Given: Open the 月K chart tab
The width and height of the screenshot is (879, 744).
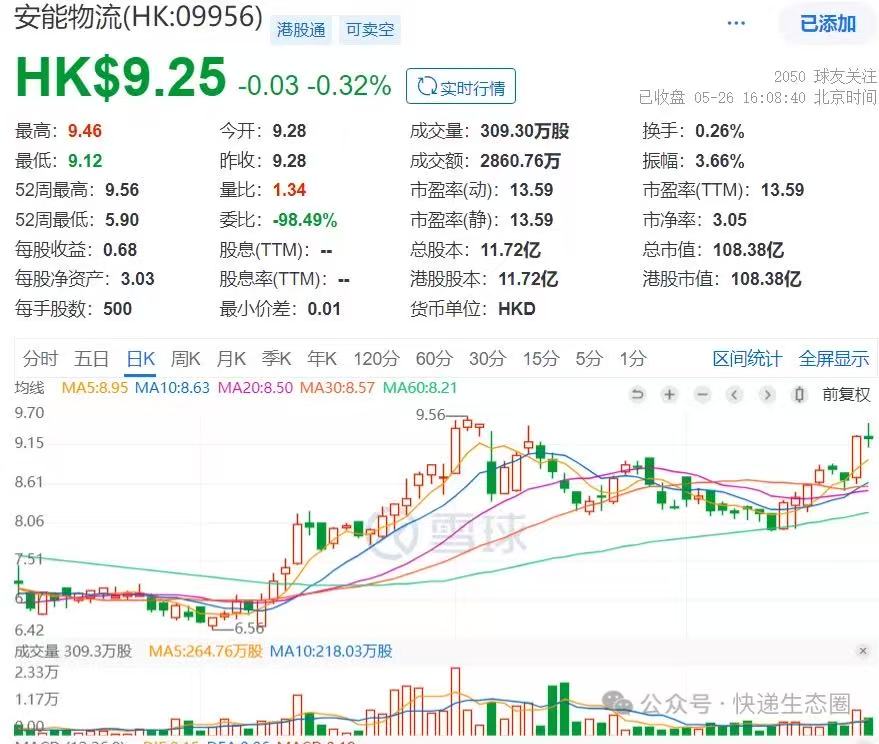Looking at the screenshot, I should point(231,358).
